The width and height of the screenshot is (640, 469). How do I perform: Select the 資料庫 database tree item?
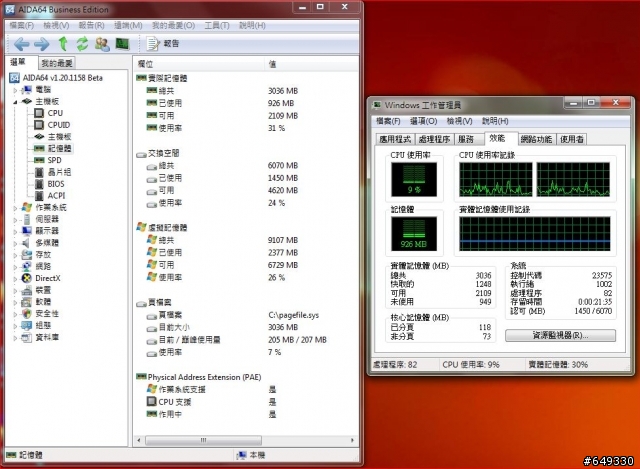coord(47,337)
